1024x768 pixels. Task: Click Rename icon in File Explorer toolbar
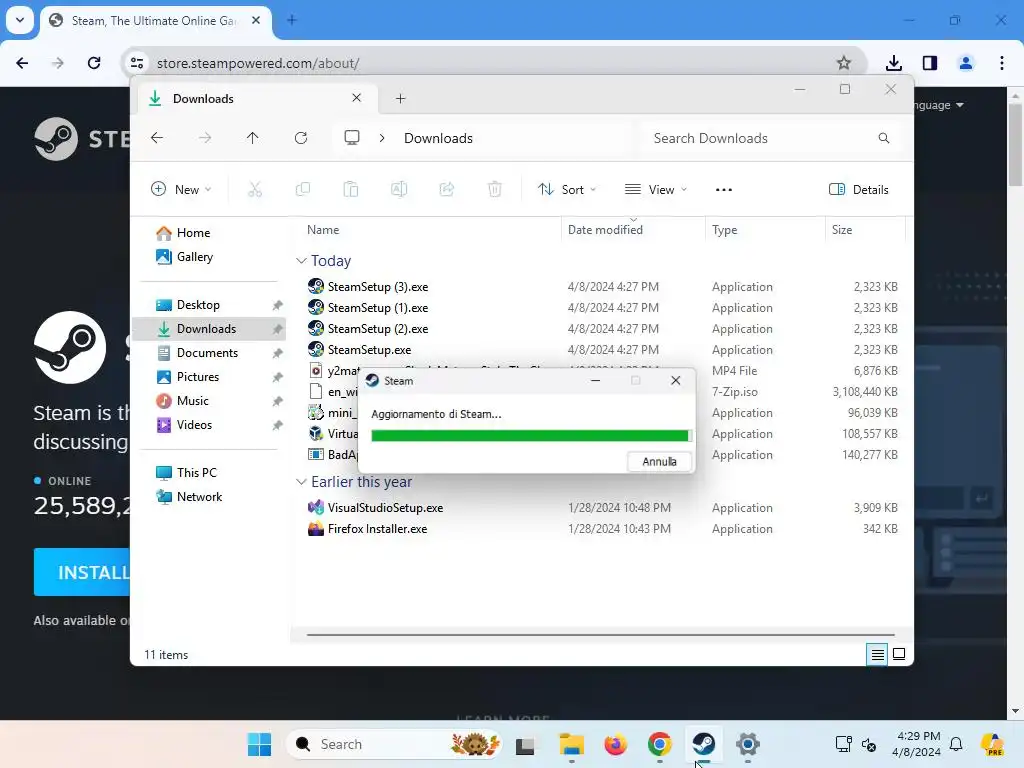pos(399,189)
